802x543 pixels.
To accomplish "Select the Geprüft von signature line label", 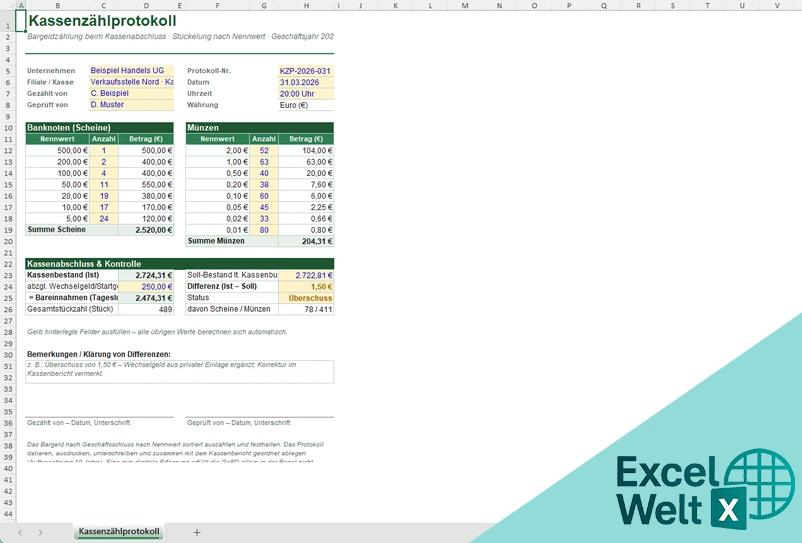I will coord(238,423).
